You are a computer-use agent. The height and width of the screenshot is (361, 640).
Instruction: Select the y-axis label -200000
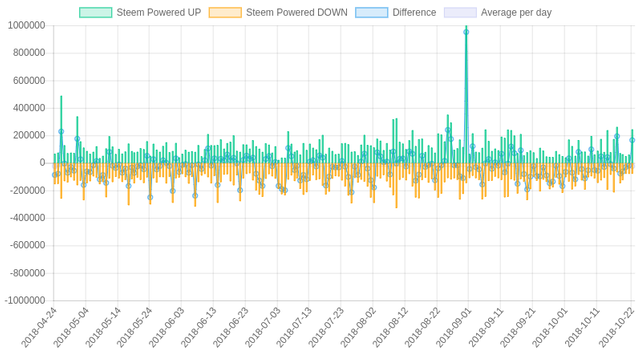coord(28,191)
